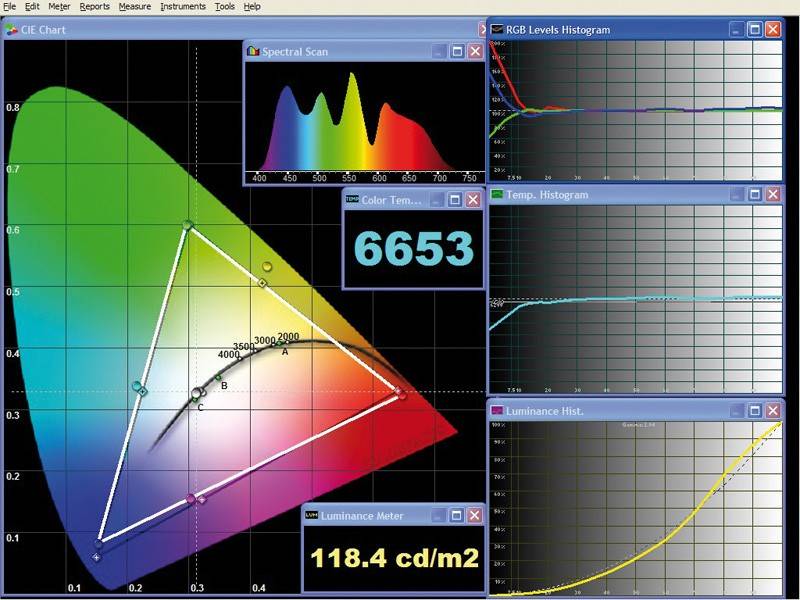Screen dimensions: 800x600
Task: Open the Instruments menu
Action: (183, 6)
